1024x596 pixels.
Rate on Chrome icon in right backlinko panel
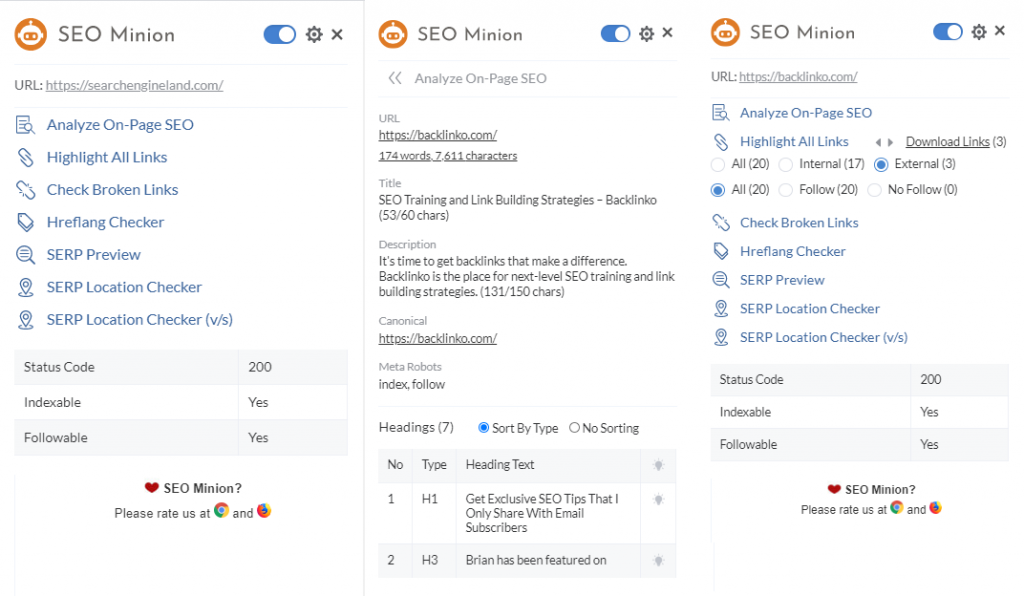click(897, 507)
